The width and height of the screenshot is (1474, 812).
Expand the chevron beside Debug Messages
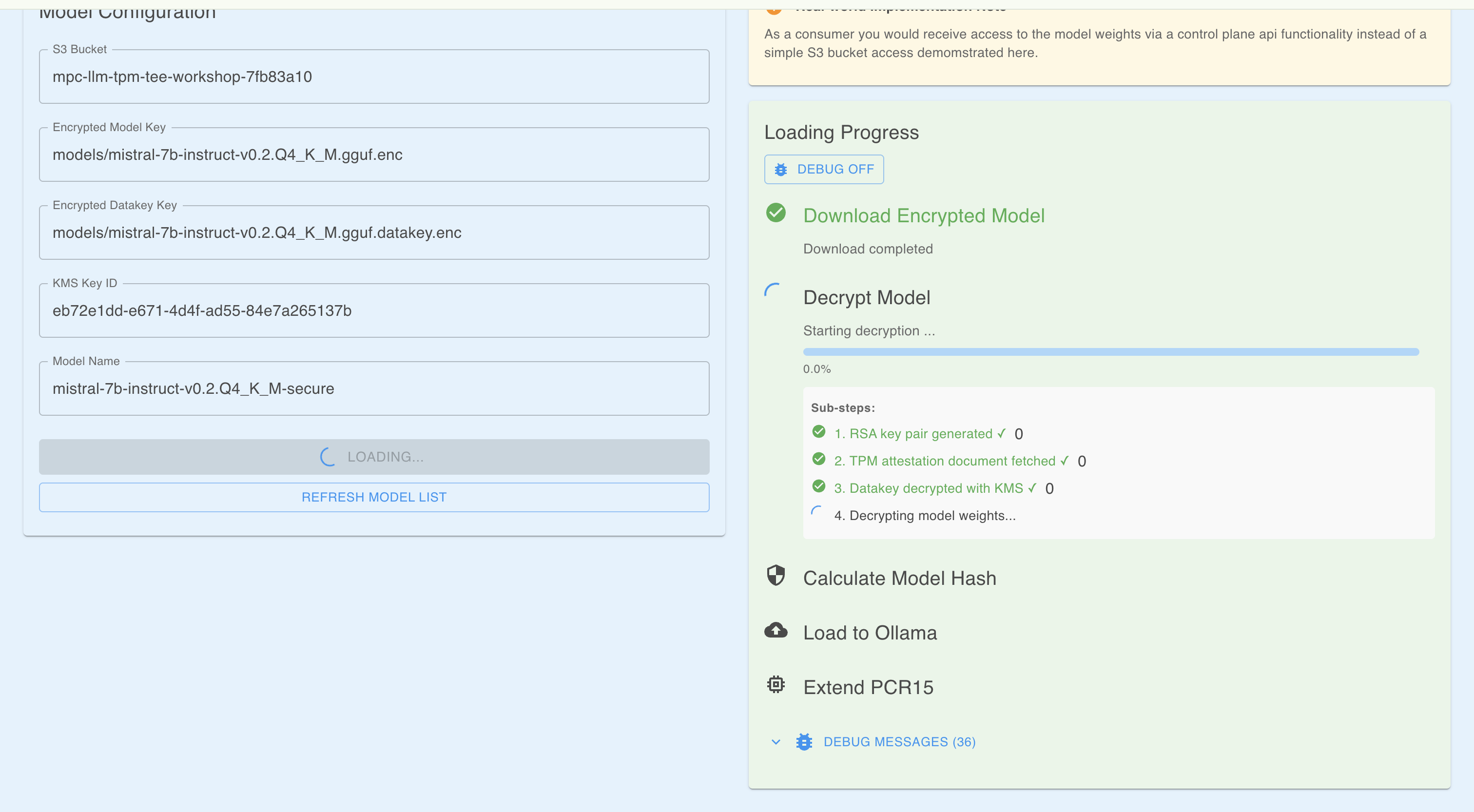tap(776, 742)
